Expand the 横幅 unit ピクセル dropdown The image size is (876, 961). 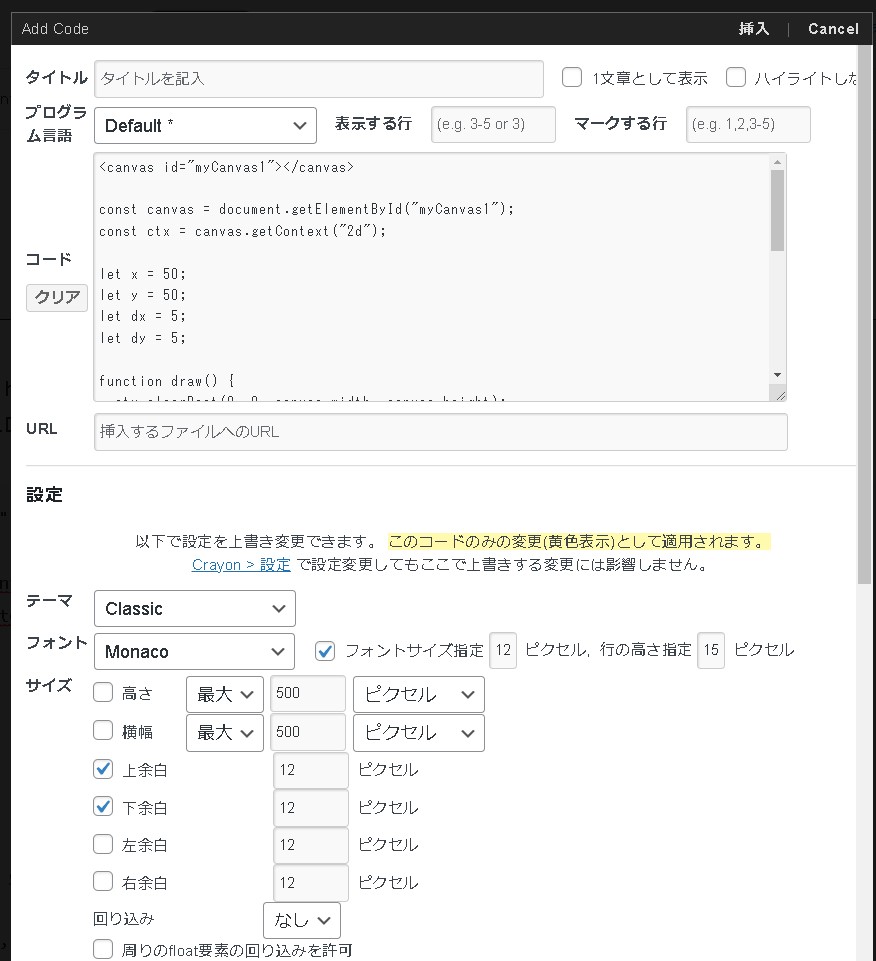[x=419, y=733]
